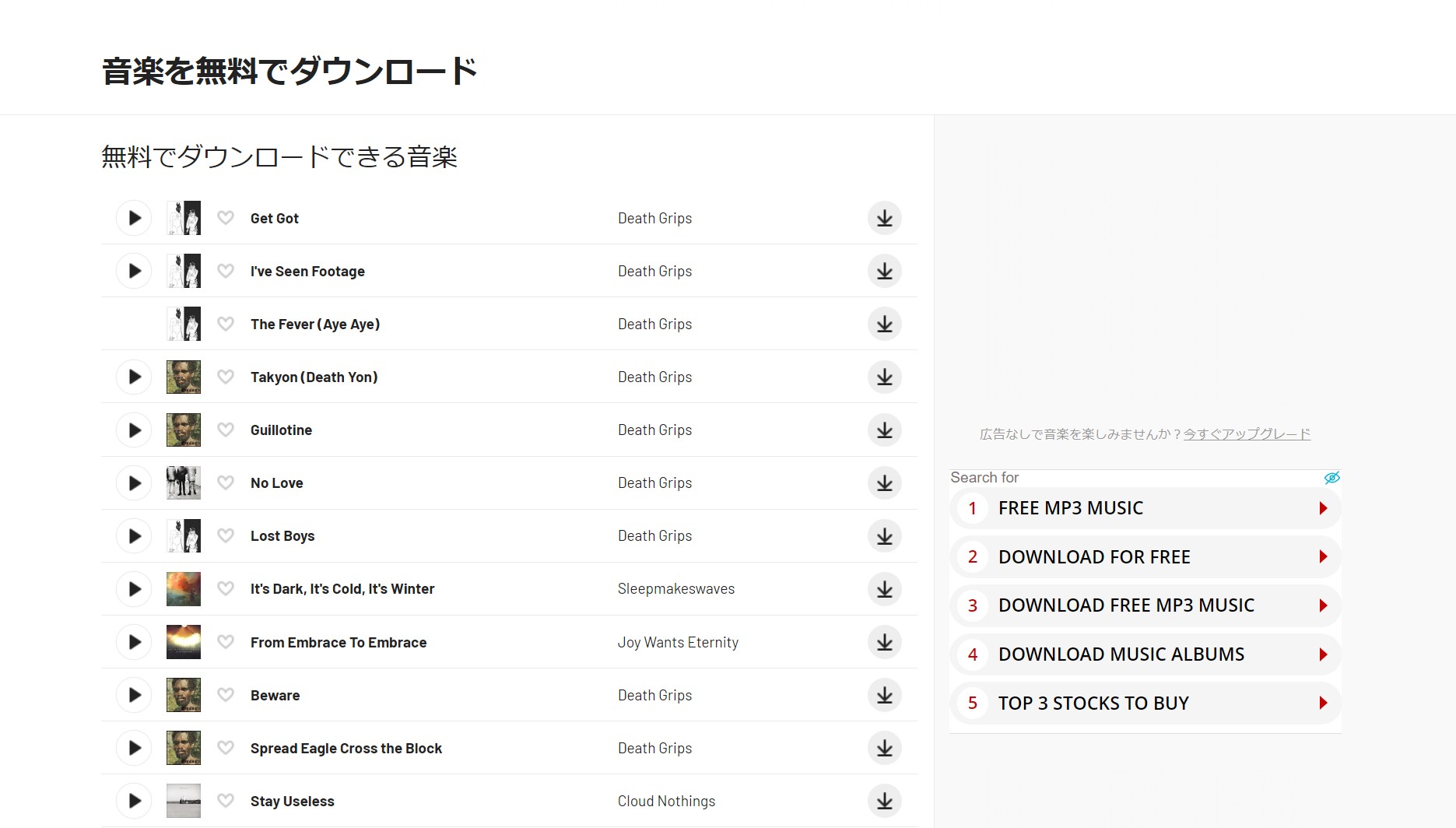This screenshot has height=828, width=1456.
Task: Download the track Beware
Action: [x=885, y=695]
